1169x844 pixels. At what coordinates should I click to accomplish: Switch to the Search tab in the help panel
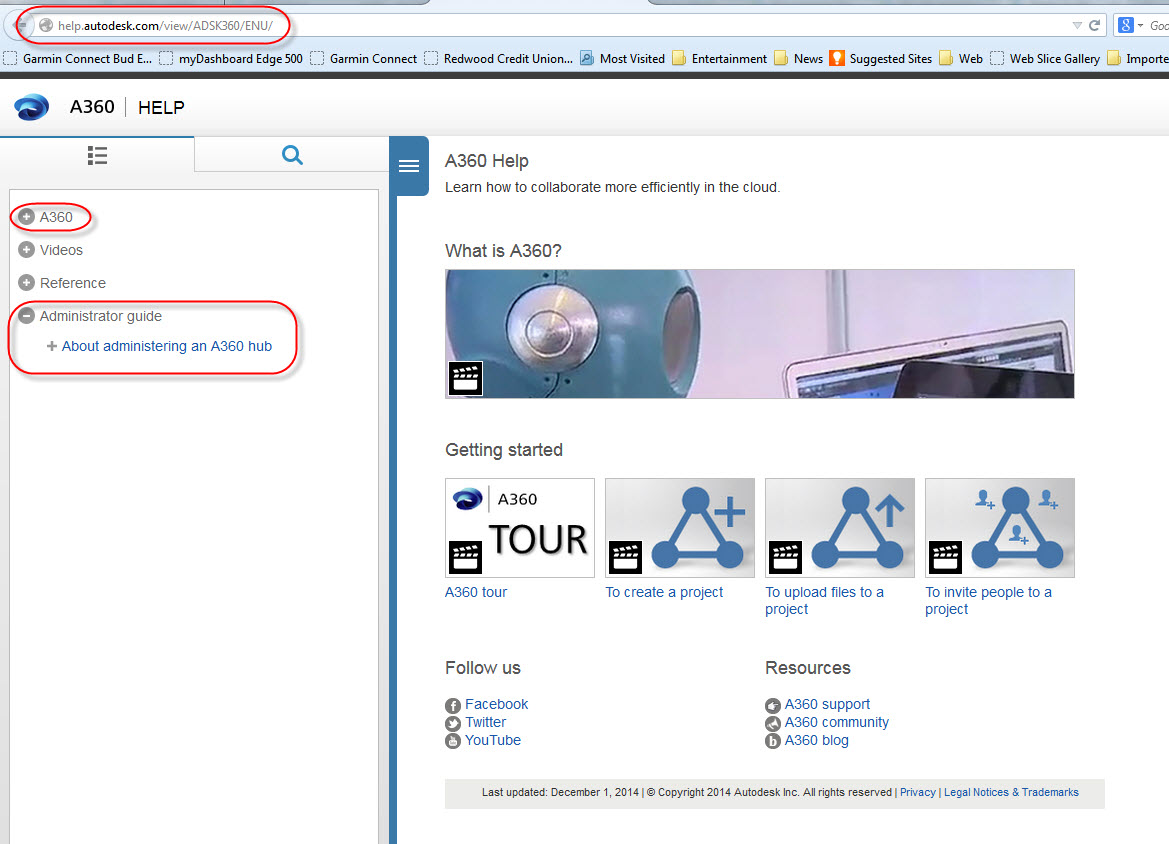291,156
